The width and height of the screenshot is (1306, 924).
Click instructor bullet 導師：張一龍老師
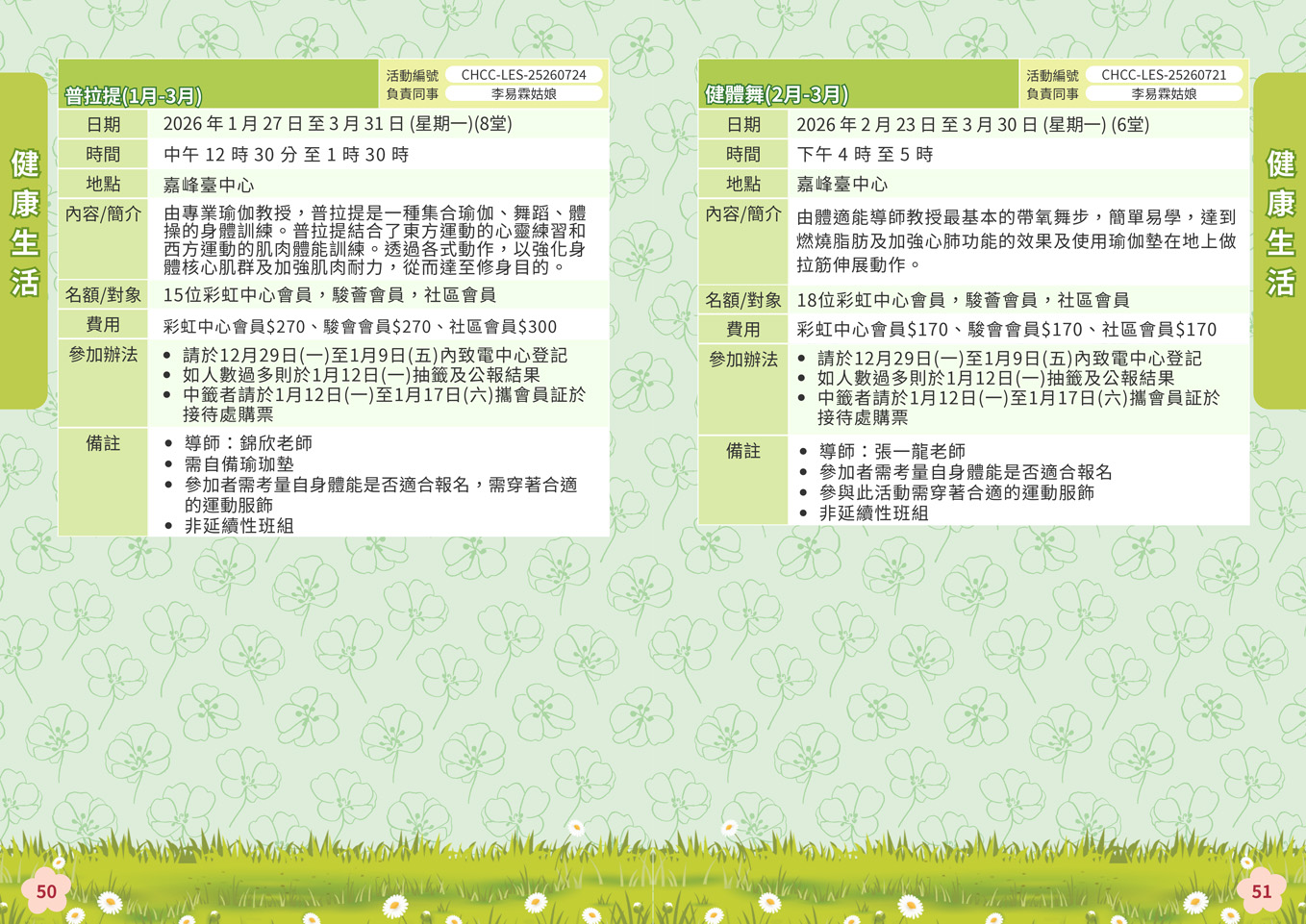point(892,451)
